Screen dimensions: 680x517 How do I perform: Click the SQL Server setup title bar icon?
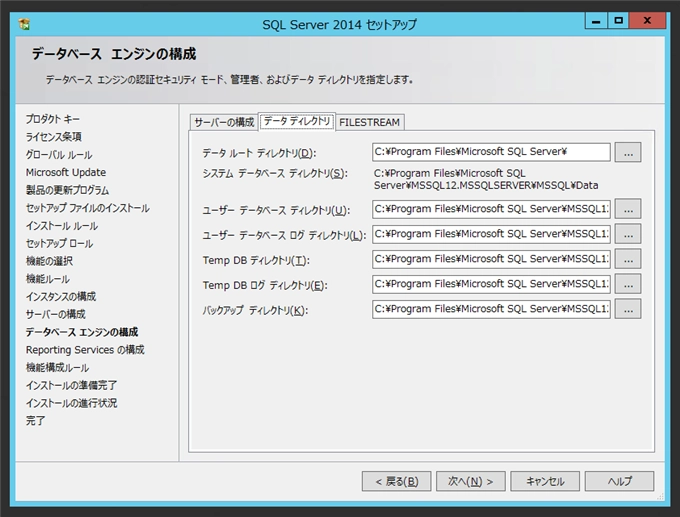[24, 24]
